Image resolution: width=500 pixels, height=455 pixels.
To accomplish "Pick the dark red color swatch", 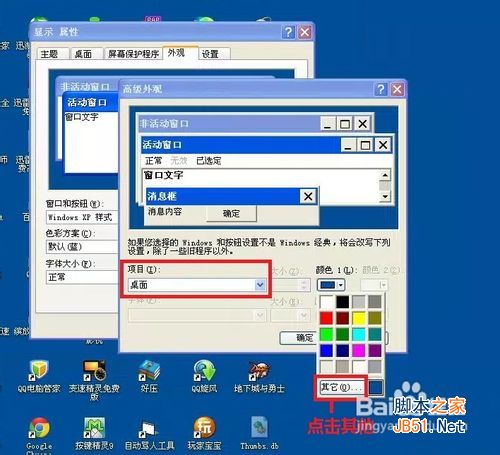I will tap(343, 318).
